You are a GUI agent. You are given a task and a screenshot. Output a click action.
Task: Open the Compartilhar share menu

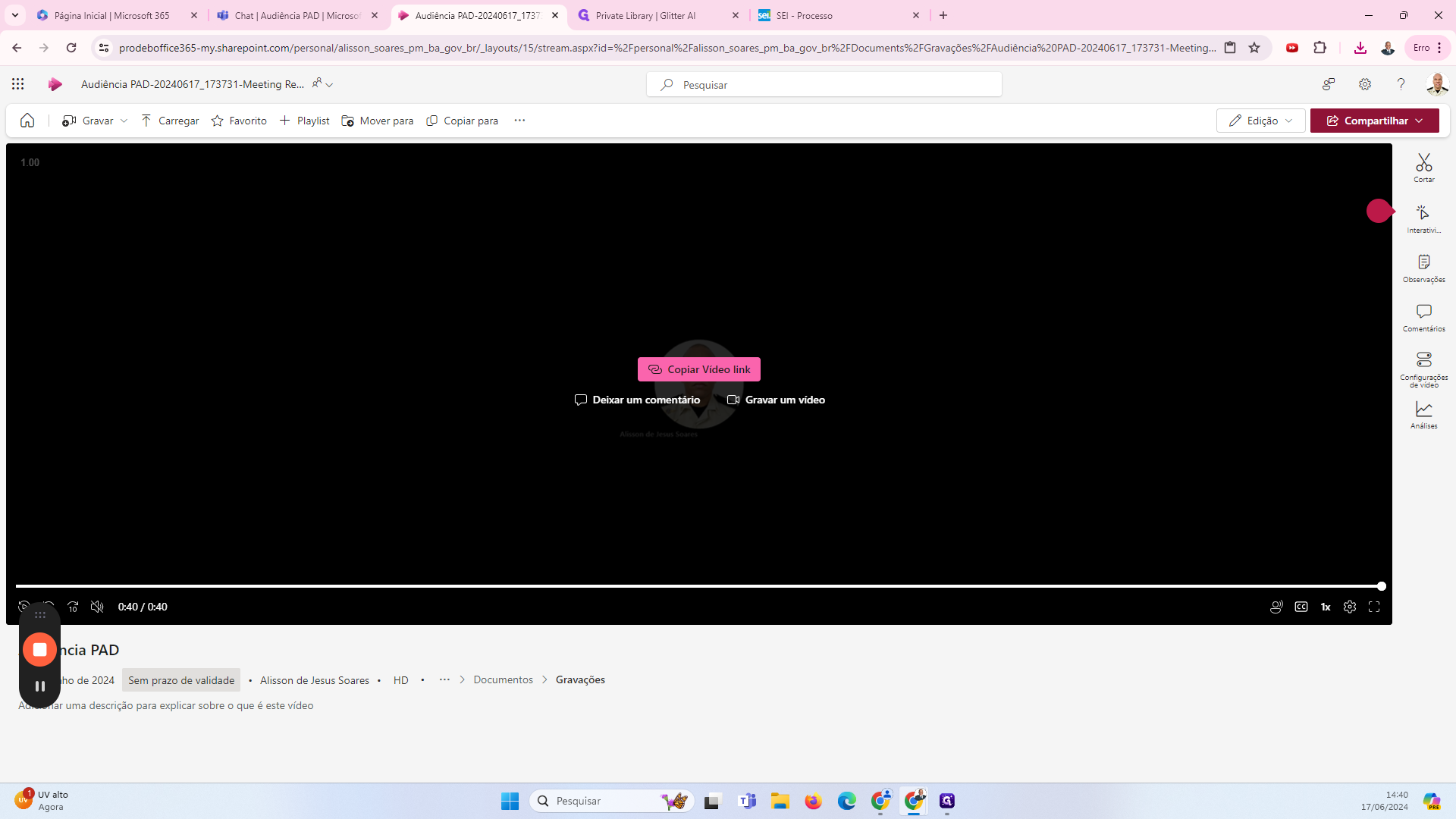tap(1374, 121)
